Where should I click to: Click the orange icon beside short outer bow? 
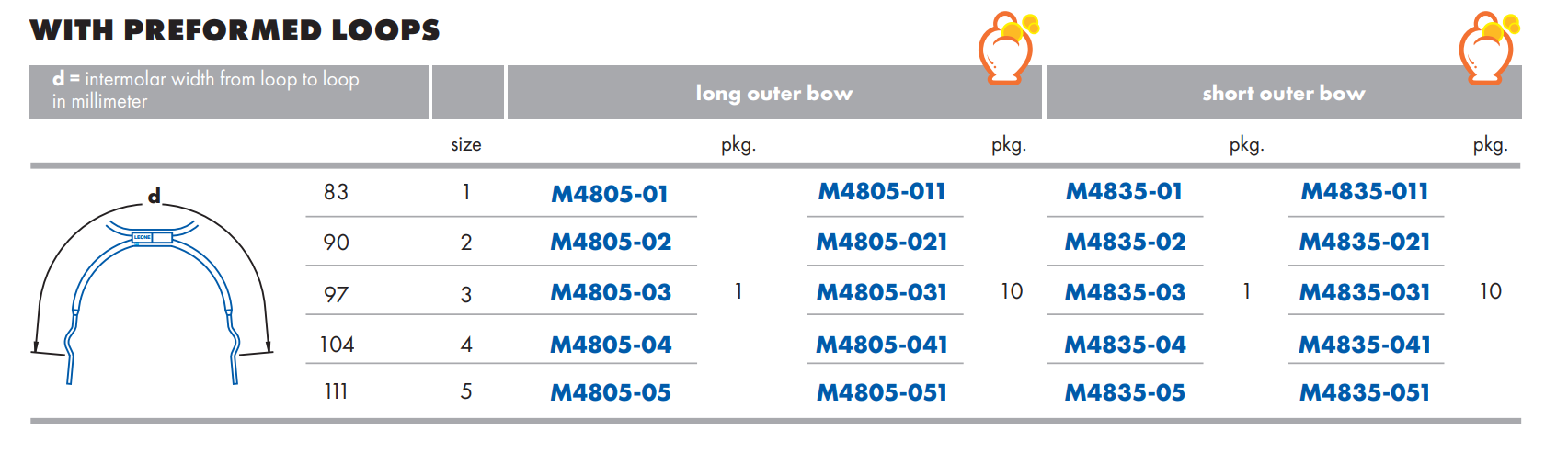tap(1489, 47)
